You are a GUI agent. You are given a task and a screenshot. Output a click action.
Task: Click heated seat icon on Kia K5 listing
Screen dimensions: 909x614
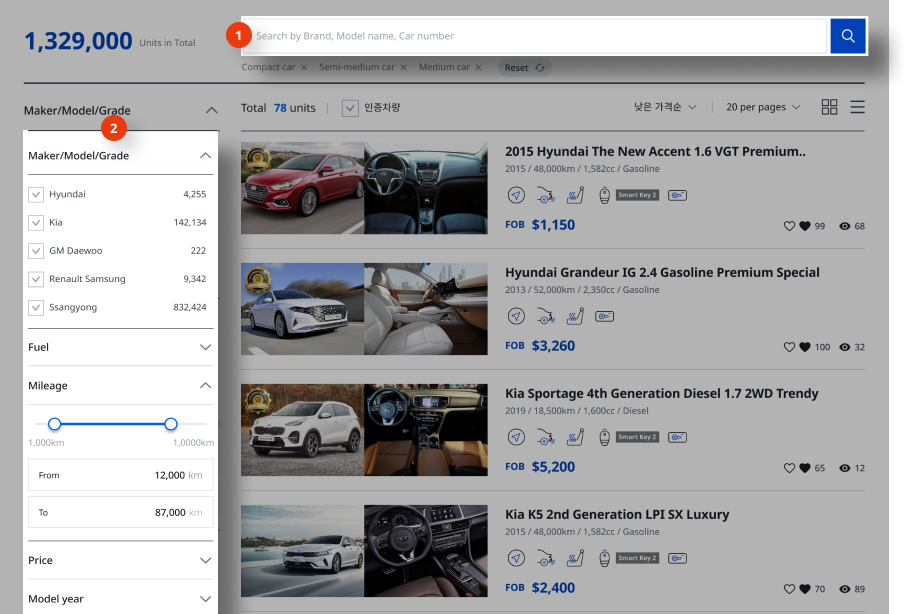tap(575, 558)
